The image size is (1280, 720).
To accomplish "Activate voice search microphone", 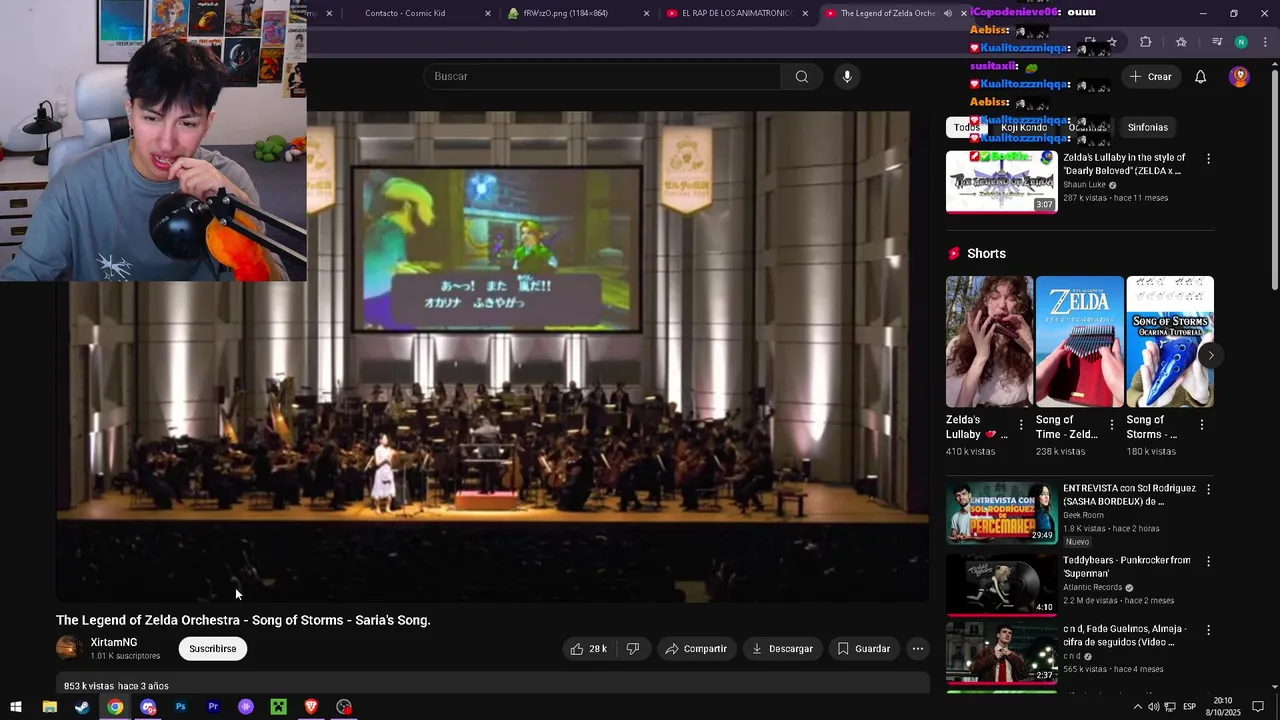I will point(847,77).
